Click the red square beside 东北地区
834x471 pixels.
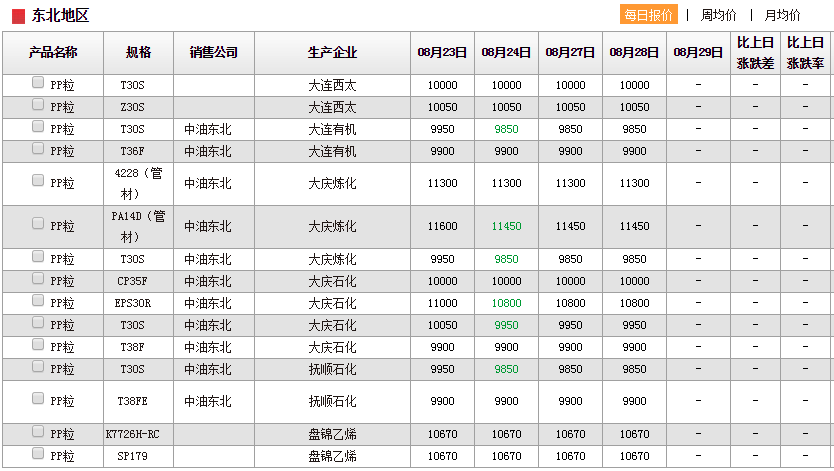coord(19,16)
